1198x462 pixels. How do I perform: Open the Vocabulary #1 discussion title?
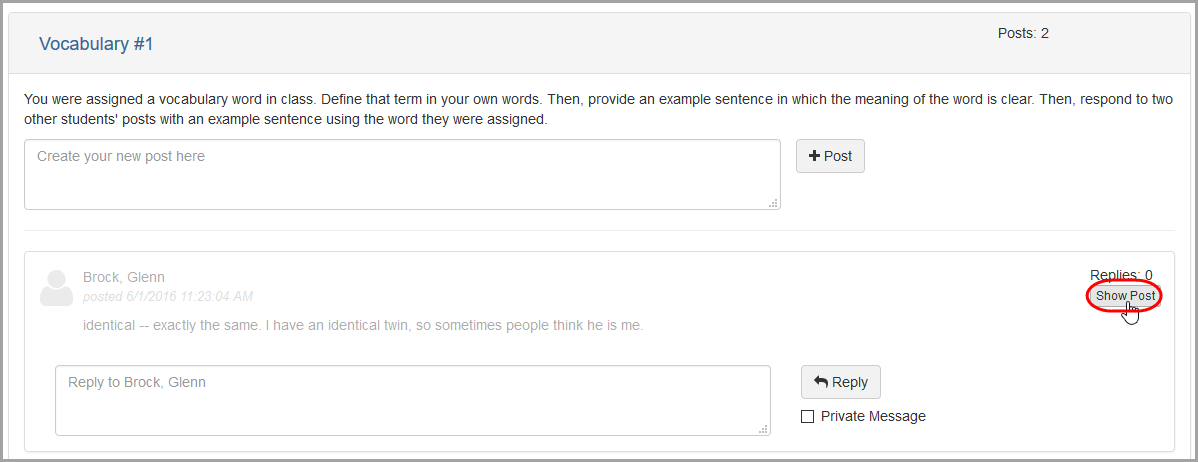click(96, 44)
